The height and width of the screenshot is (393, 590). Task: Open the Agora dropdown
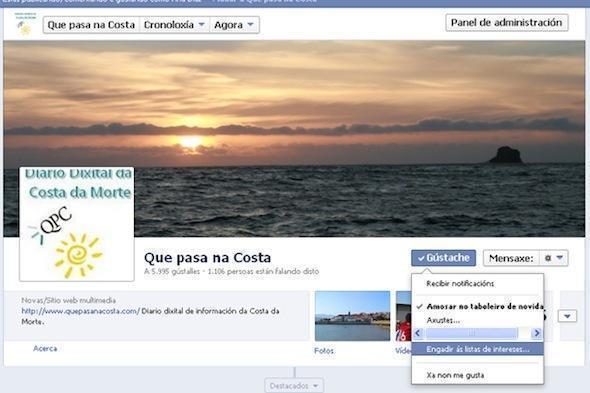(x=234, y=25)
